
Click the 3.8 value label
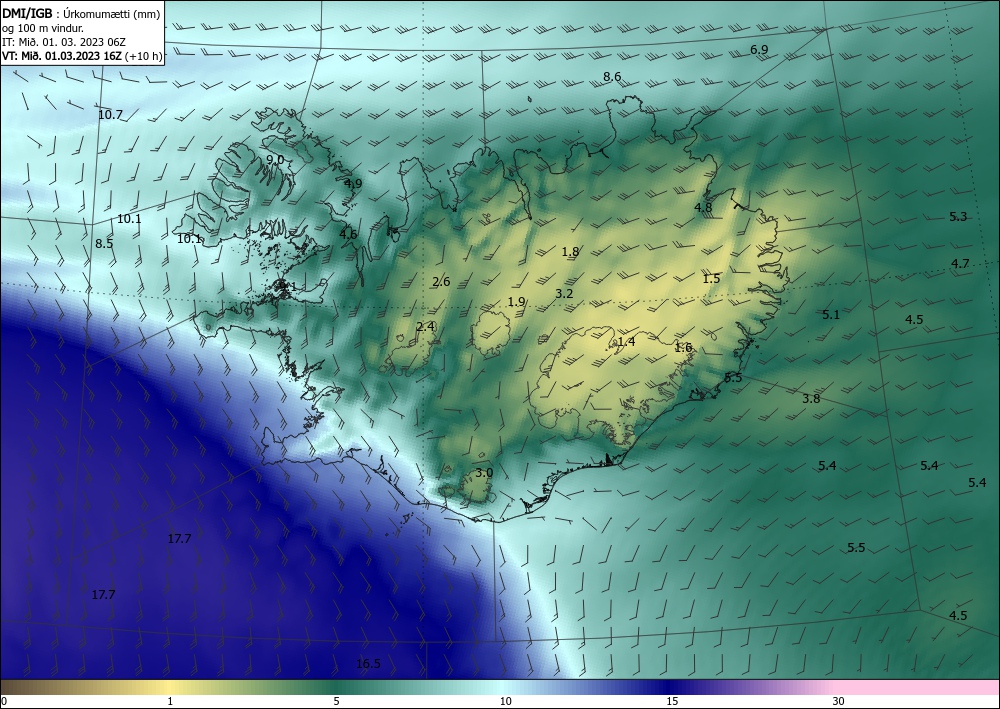tap(811, 399)
